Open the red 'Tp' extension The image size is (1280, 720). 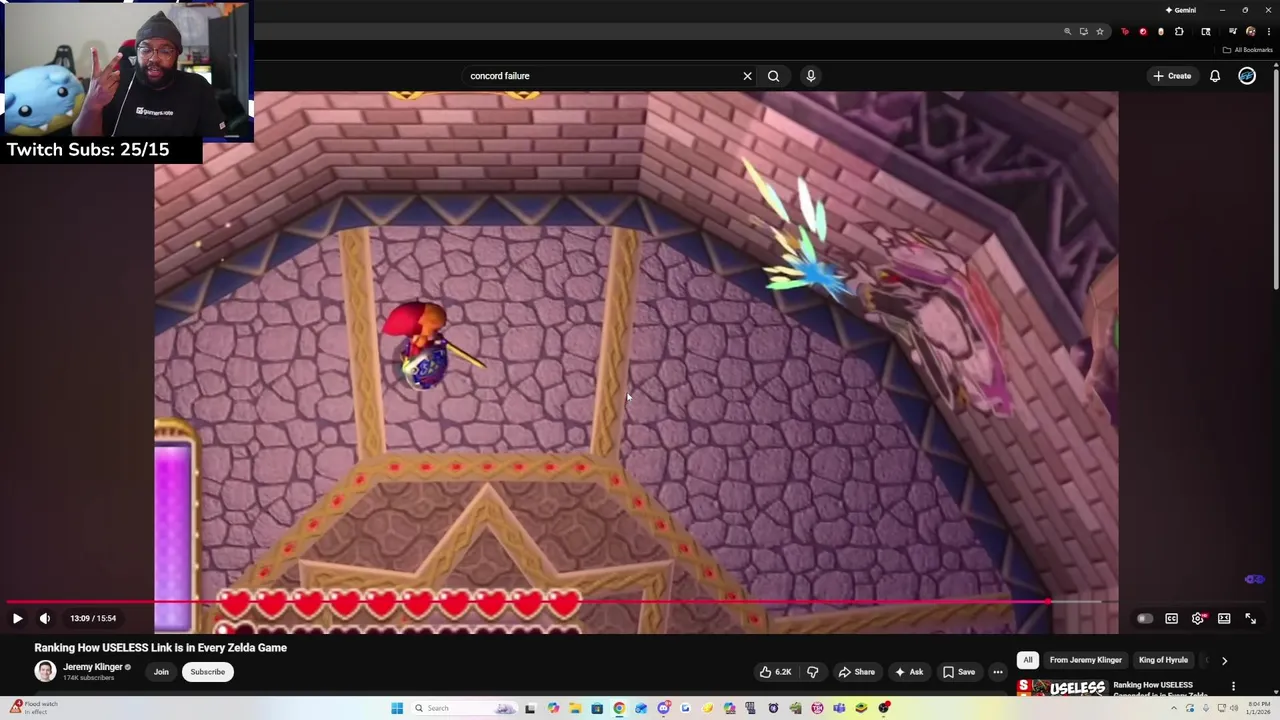pyautogui.click(x=1125, y=32)
